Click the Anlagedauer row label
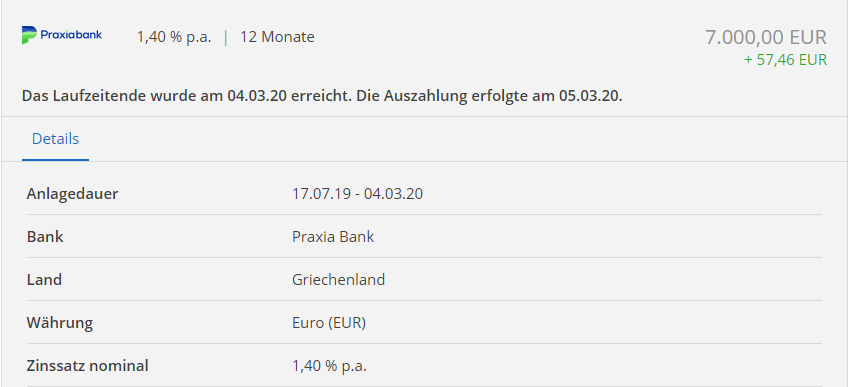Viewport: 848px width, 387px height. [x=72, y=194]
